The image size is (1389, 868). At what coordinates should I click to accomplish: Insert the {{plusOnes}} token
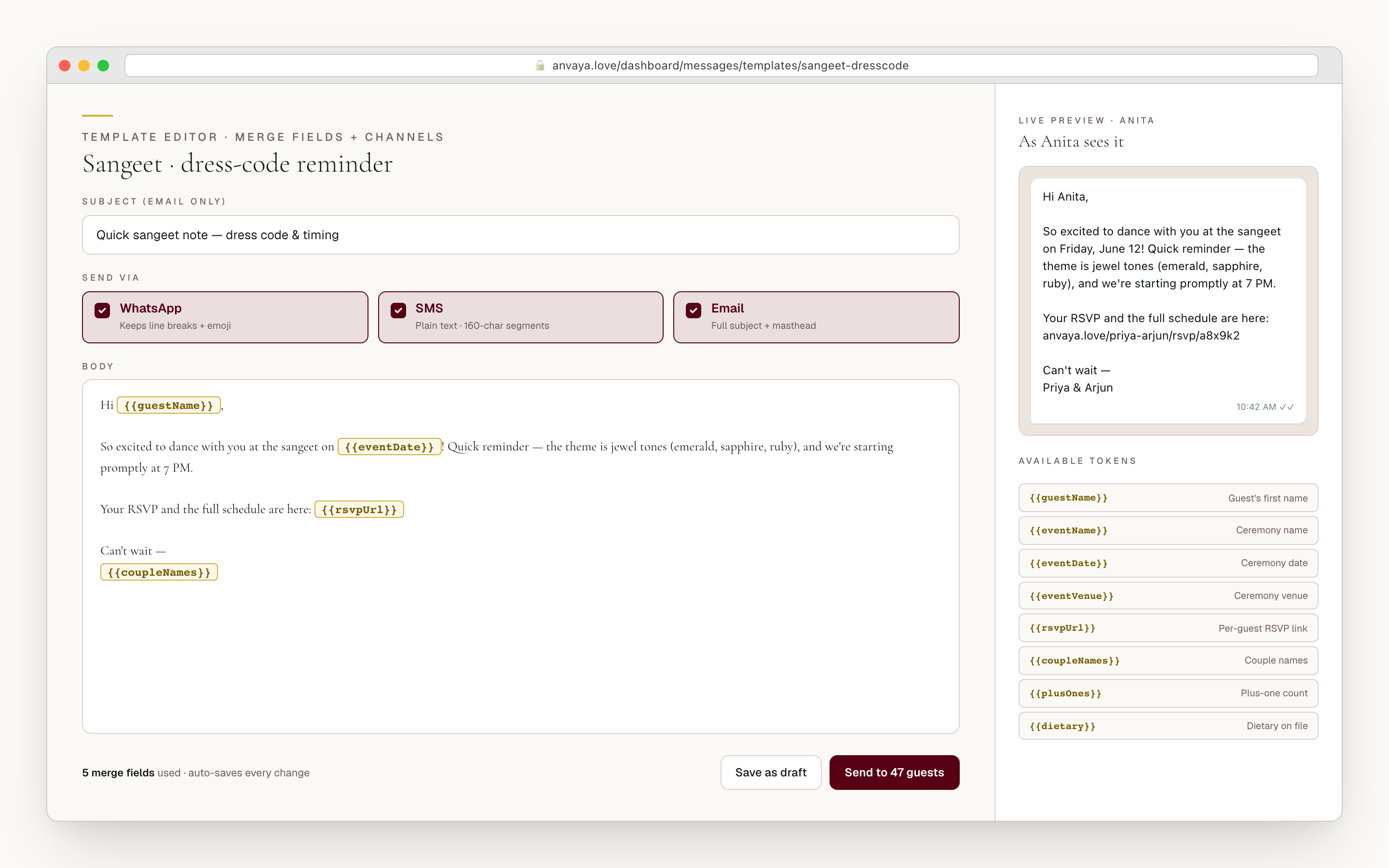coord(1168,693)
